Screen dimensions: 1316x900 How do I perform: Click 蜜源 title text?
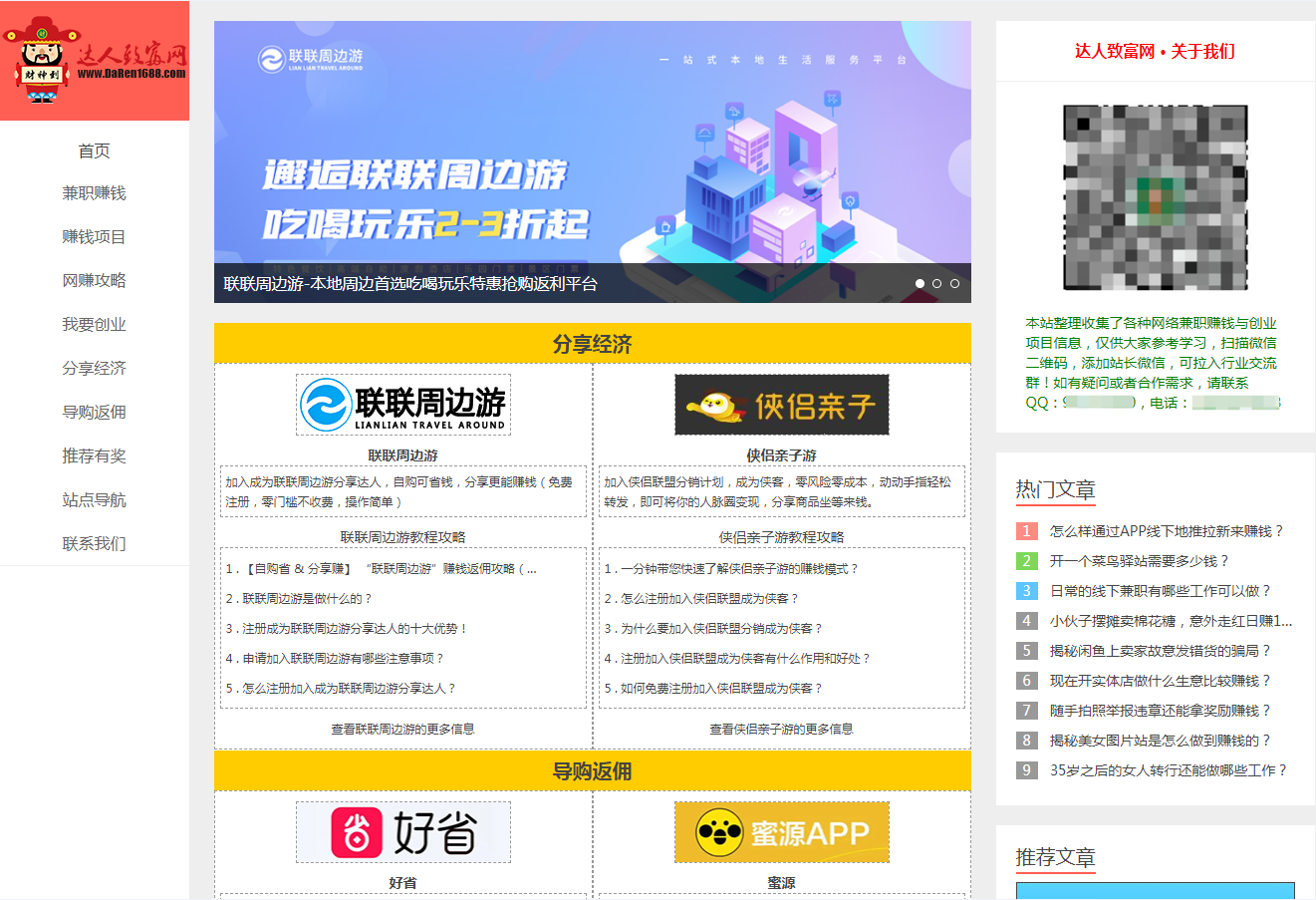[x=782, y=883]
